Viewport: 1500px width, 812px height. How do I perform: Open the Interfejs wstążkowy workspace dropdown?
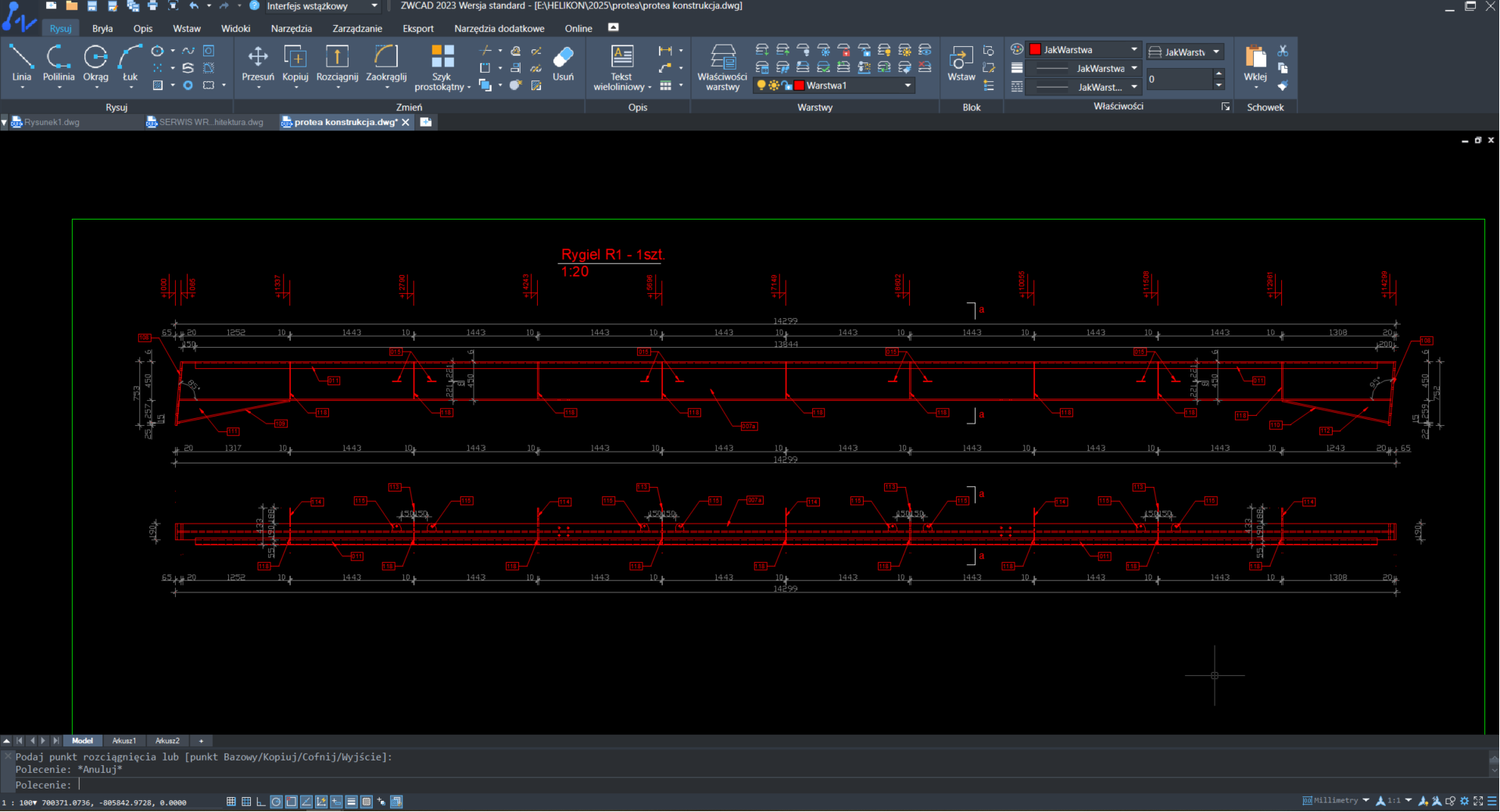374,6
